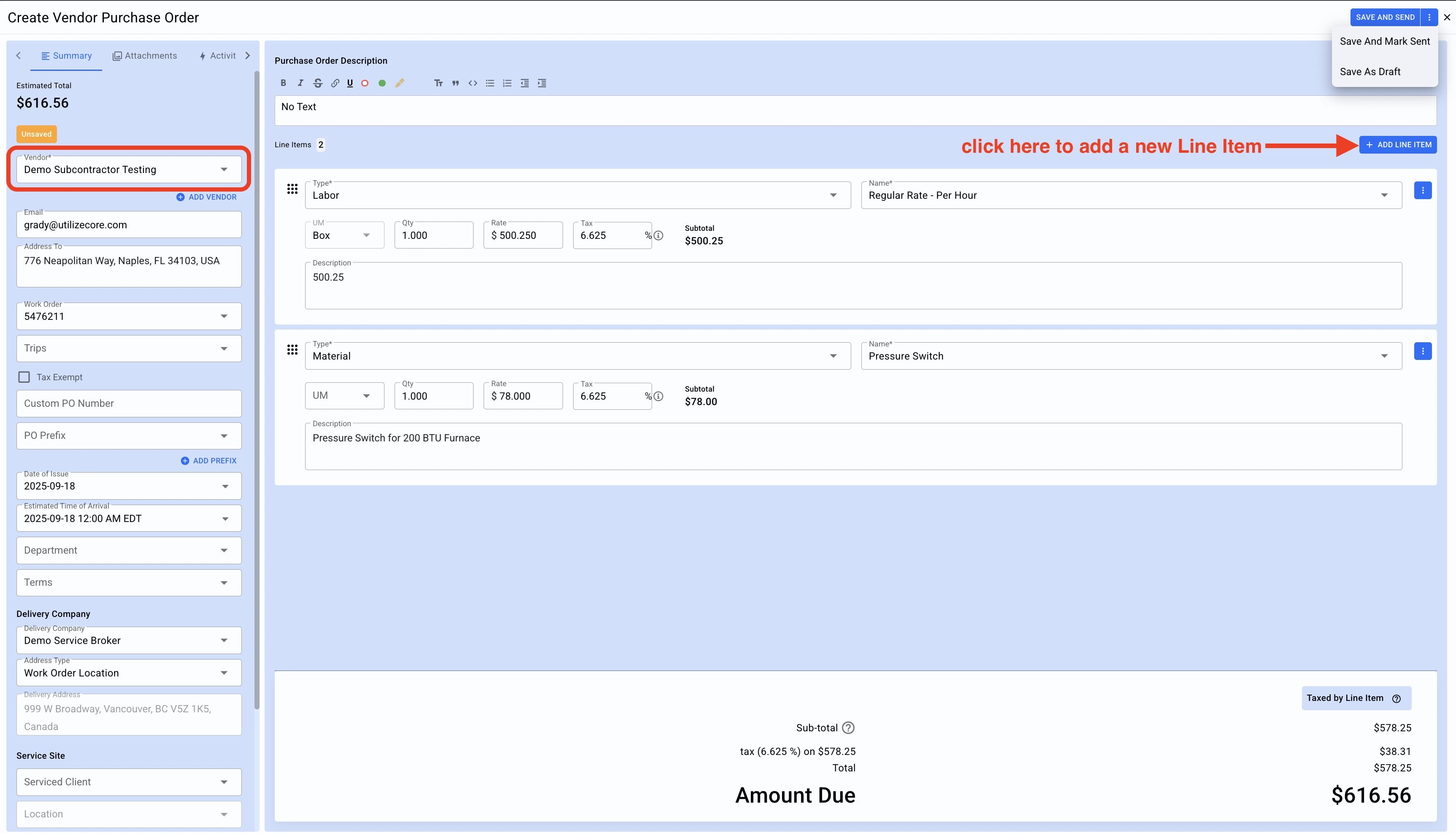Insert a code block
Screen dimensions: 1456x833
pyautogui.click(x=473, y=83)
